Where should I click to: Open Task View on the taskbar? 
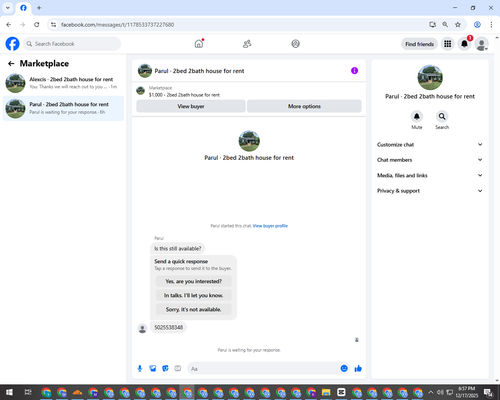[28, 392]
